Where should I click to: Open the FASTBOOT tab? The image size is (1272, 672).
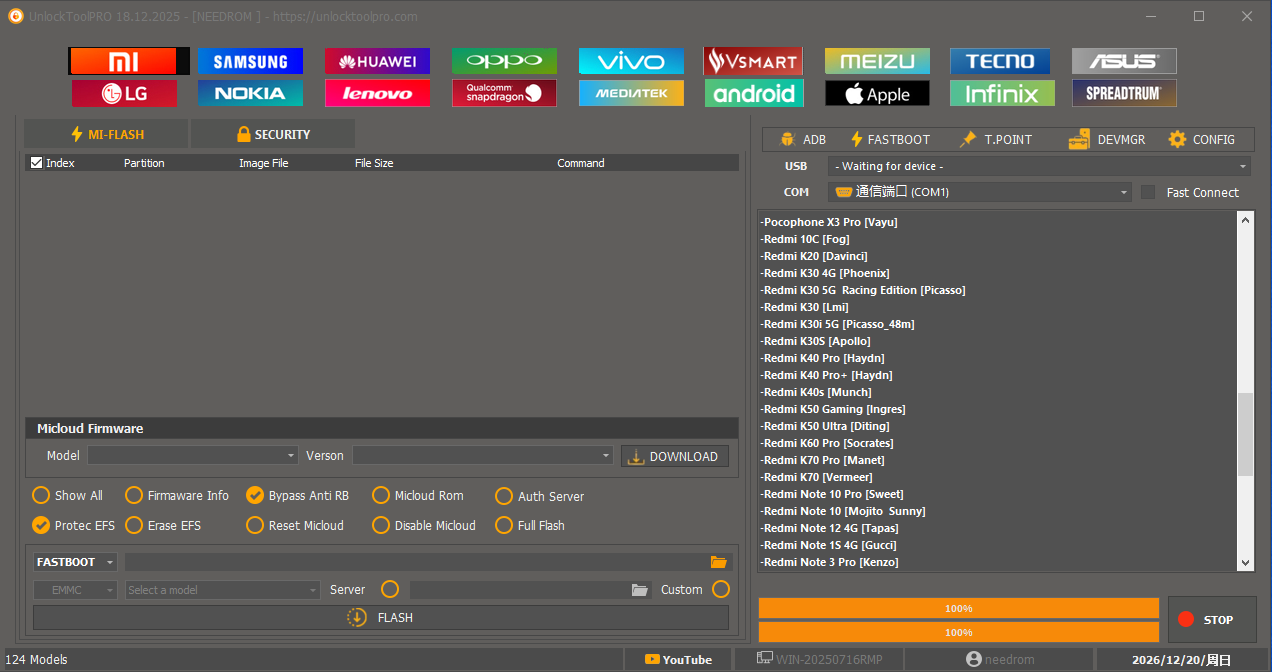889,140
